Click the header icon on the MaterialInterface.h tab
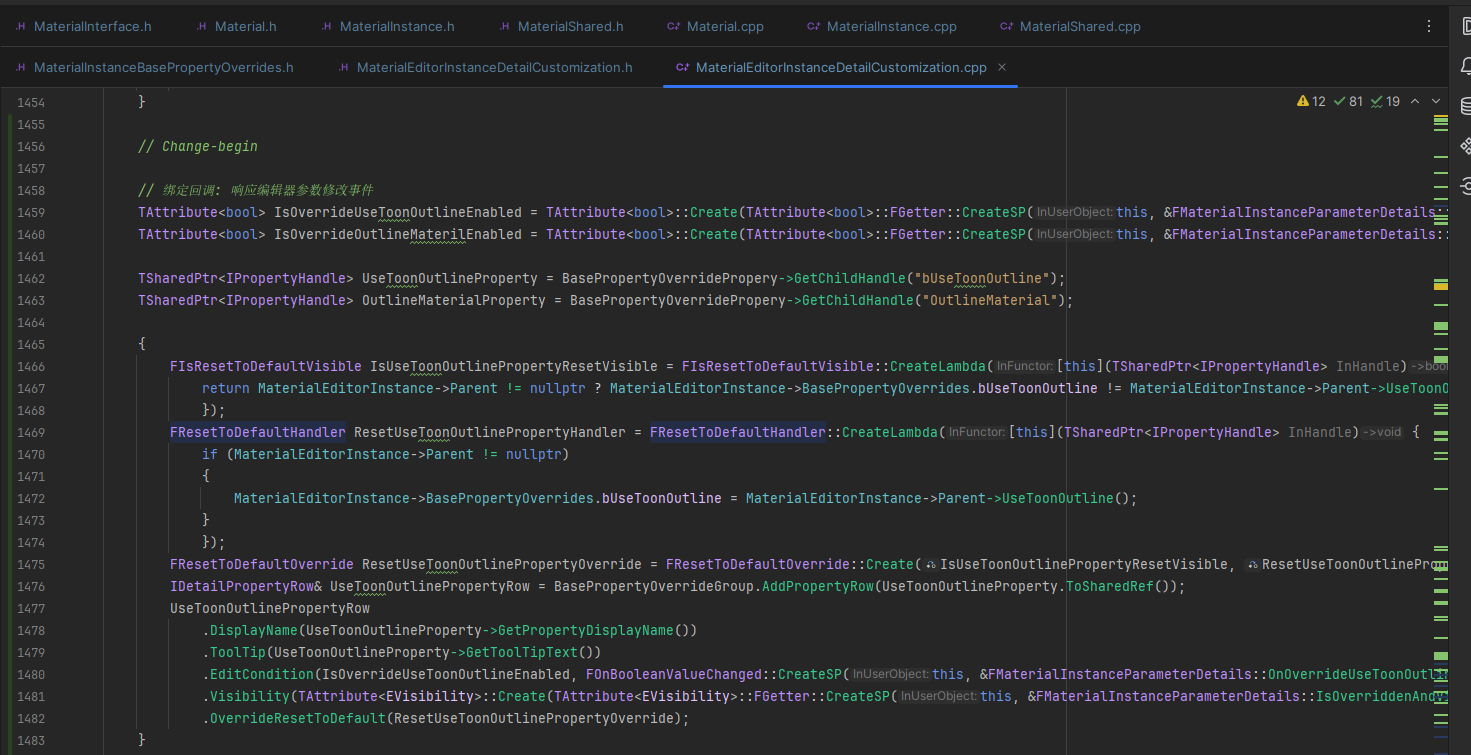The height and width of the screenshot is (755, 1471). click(x=22, y=25)
